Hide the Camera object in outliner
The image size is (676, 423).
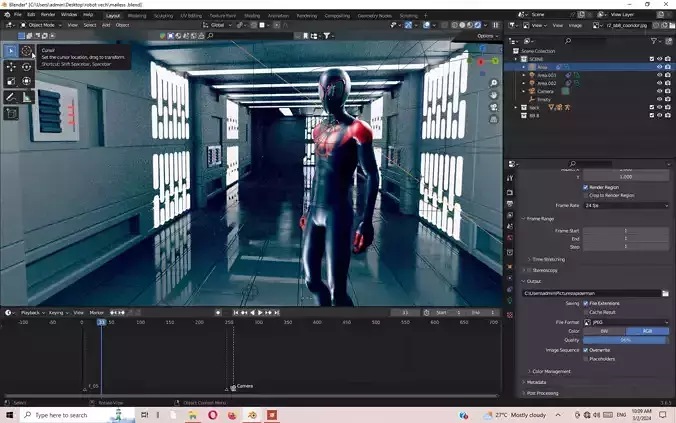659,91
